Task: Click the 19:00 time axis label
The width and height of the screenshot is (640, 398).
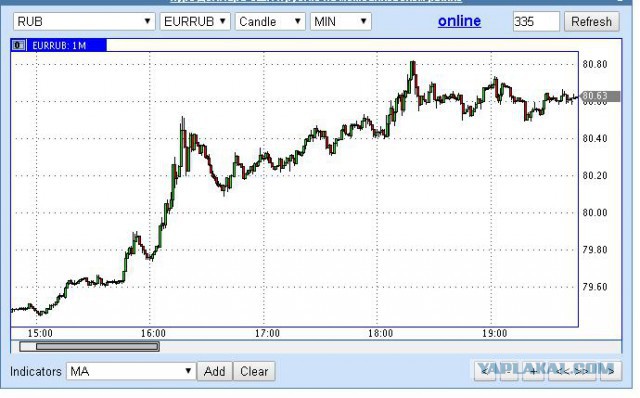Action: click(494, 334)
